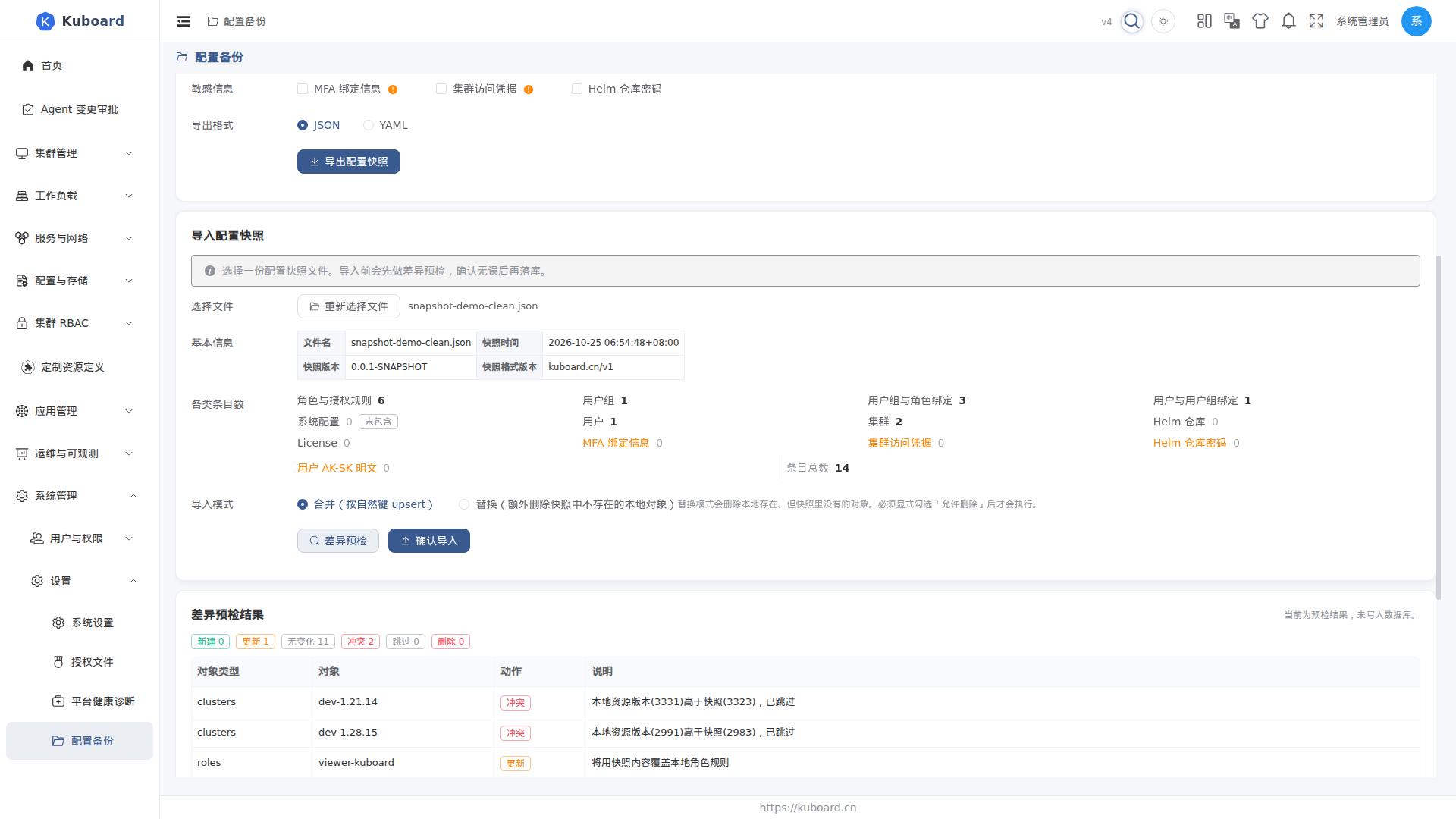This screenshot has width=1456, height=819.
Task: Click 导出配置快照 button
Action: coord(349,162)
